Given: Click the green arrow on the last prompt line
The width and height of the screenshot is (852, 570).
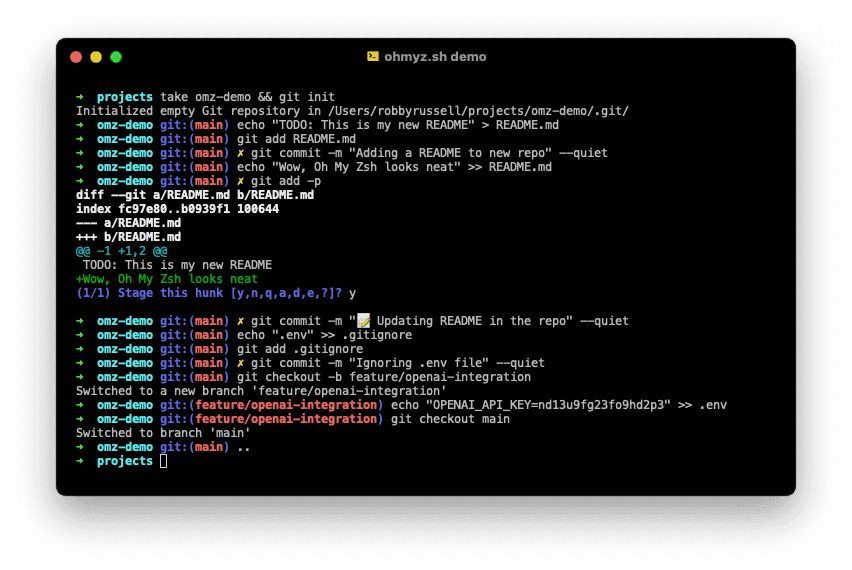Looking at the screenshot, I should pyautogui.click(x=80, y=461).
